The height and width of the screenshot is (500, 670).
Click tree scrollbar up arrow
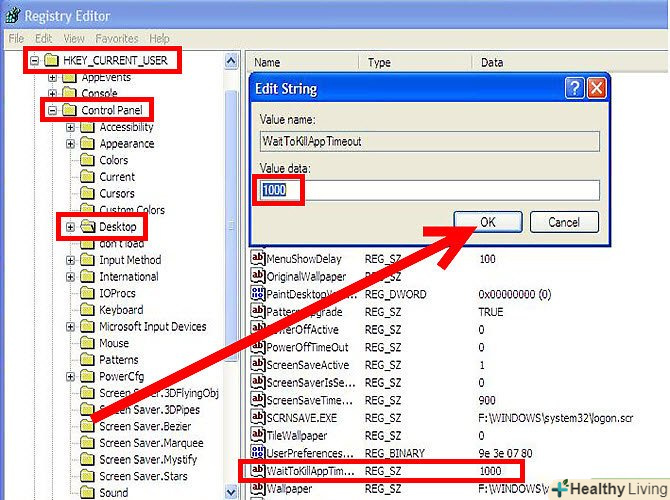[231, 61]
